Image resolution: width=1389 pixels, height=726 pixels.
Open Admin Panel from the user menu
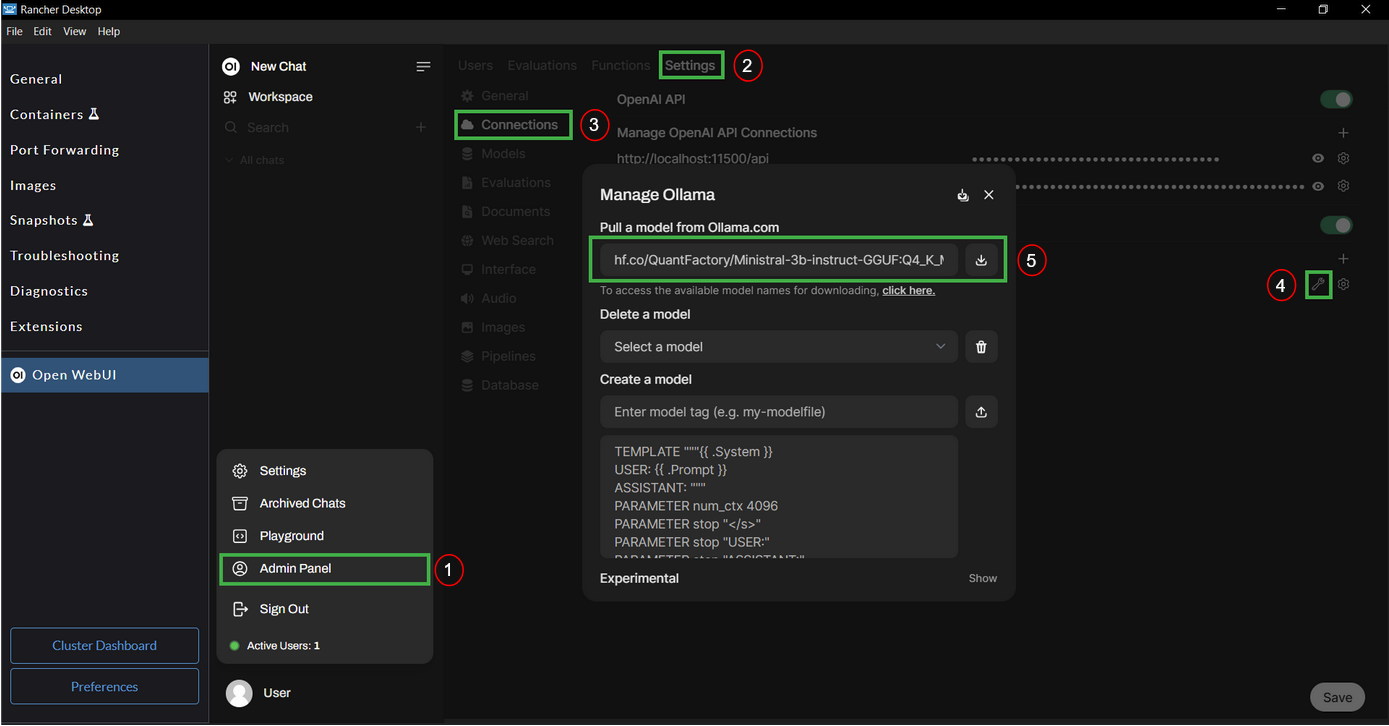[x=324, y=569]
